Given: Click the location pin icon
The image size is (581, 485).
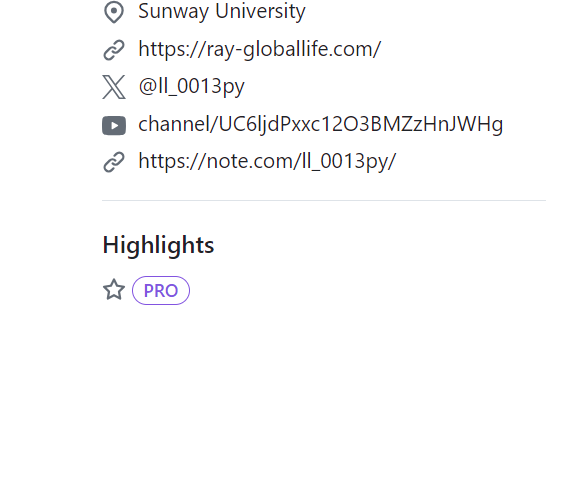Looking at the screenshot, I should coord(114,12).
